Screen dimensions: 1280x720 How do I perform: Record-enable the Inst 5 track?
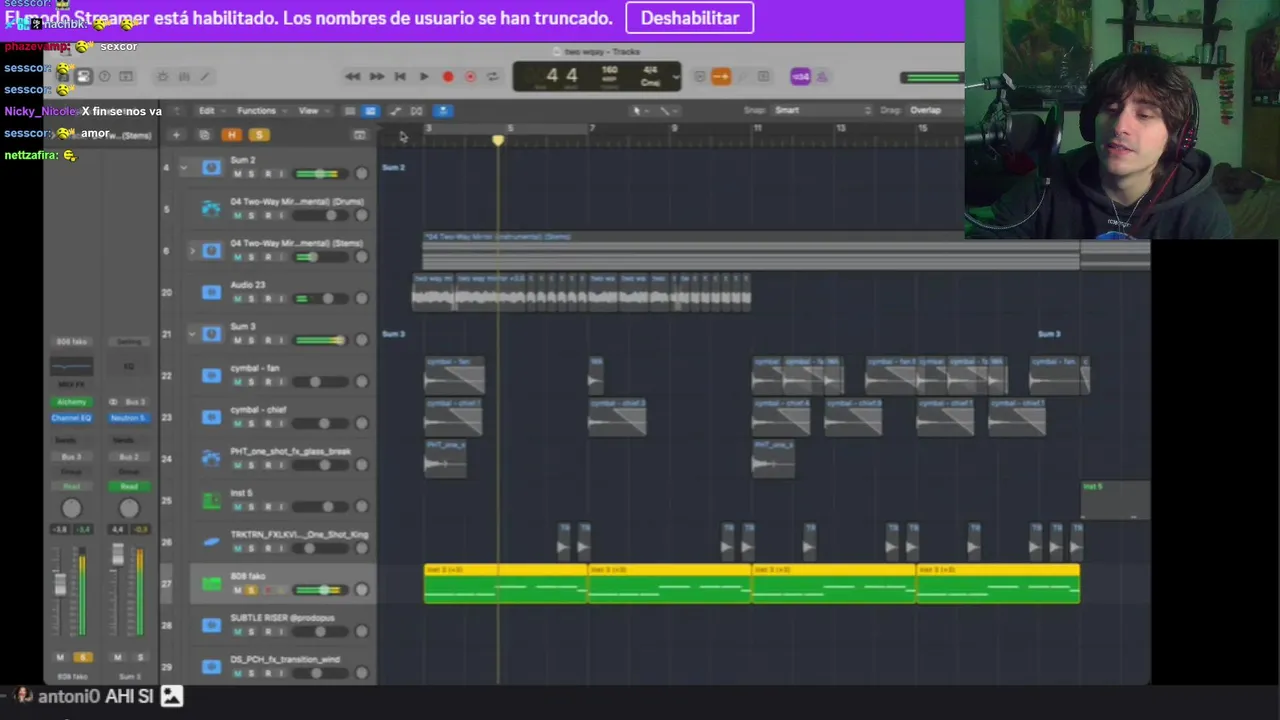click(267, 507)
